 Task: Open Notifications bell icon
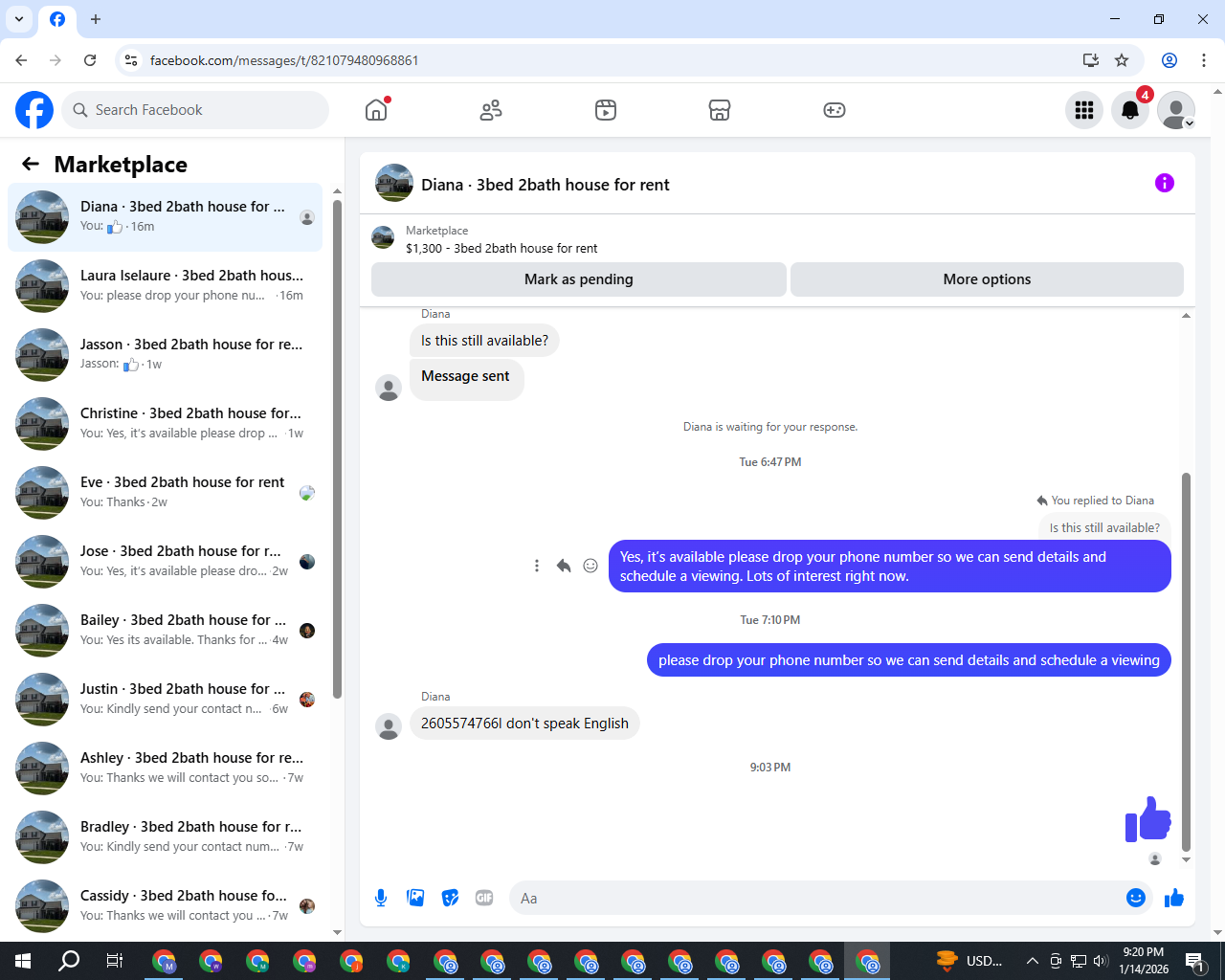1130,110
